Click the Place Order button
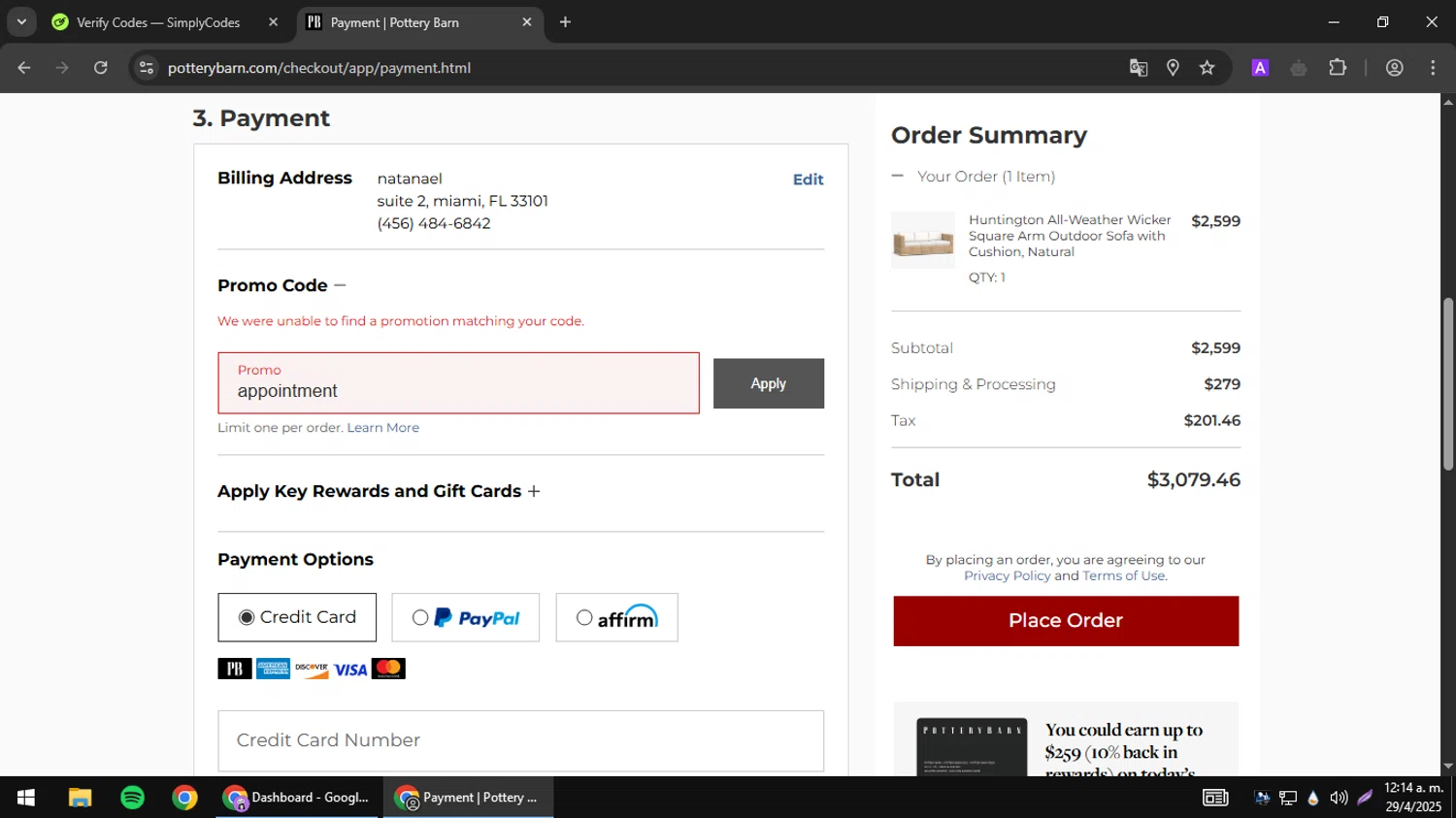The width and height of the screenshot is (1456, 818). tap(1066, 621)
